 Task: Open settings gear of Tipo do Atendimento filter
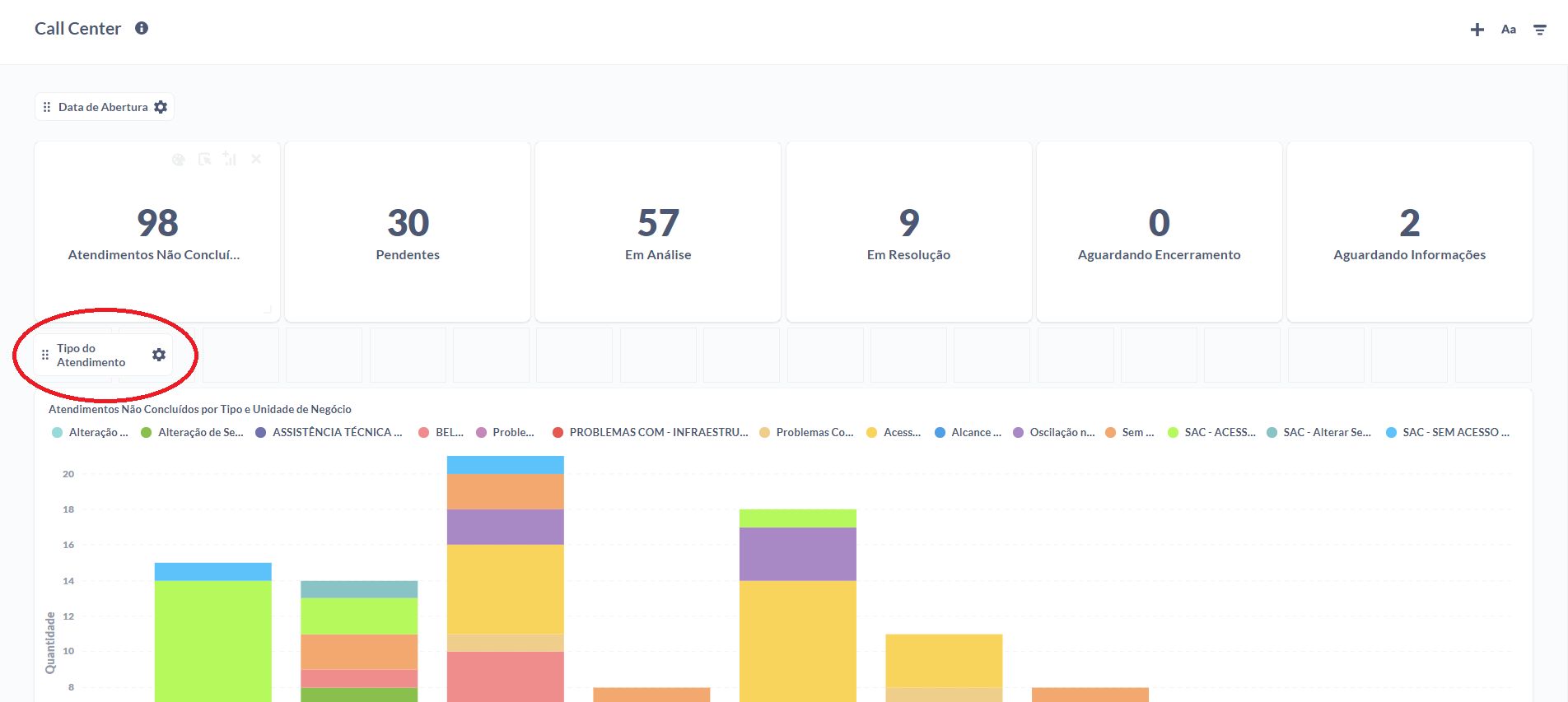(159, 355)
